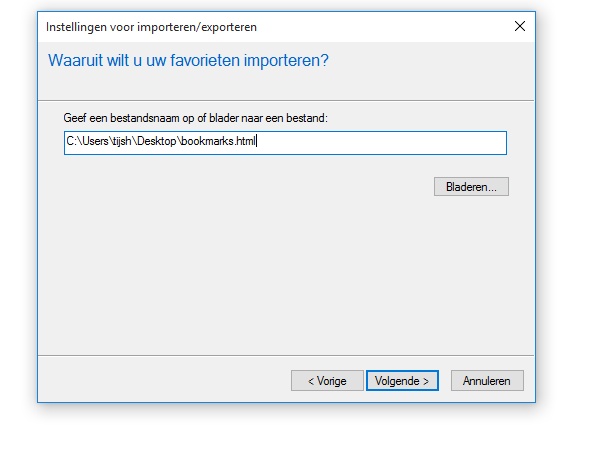
Task: Cancel the wizard with Annuleren
Action: (487, 381)
